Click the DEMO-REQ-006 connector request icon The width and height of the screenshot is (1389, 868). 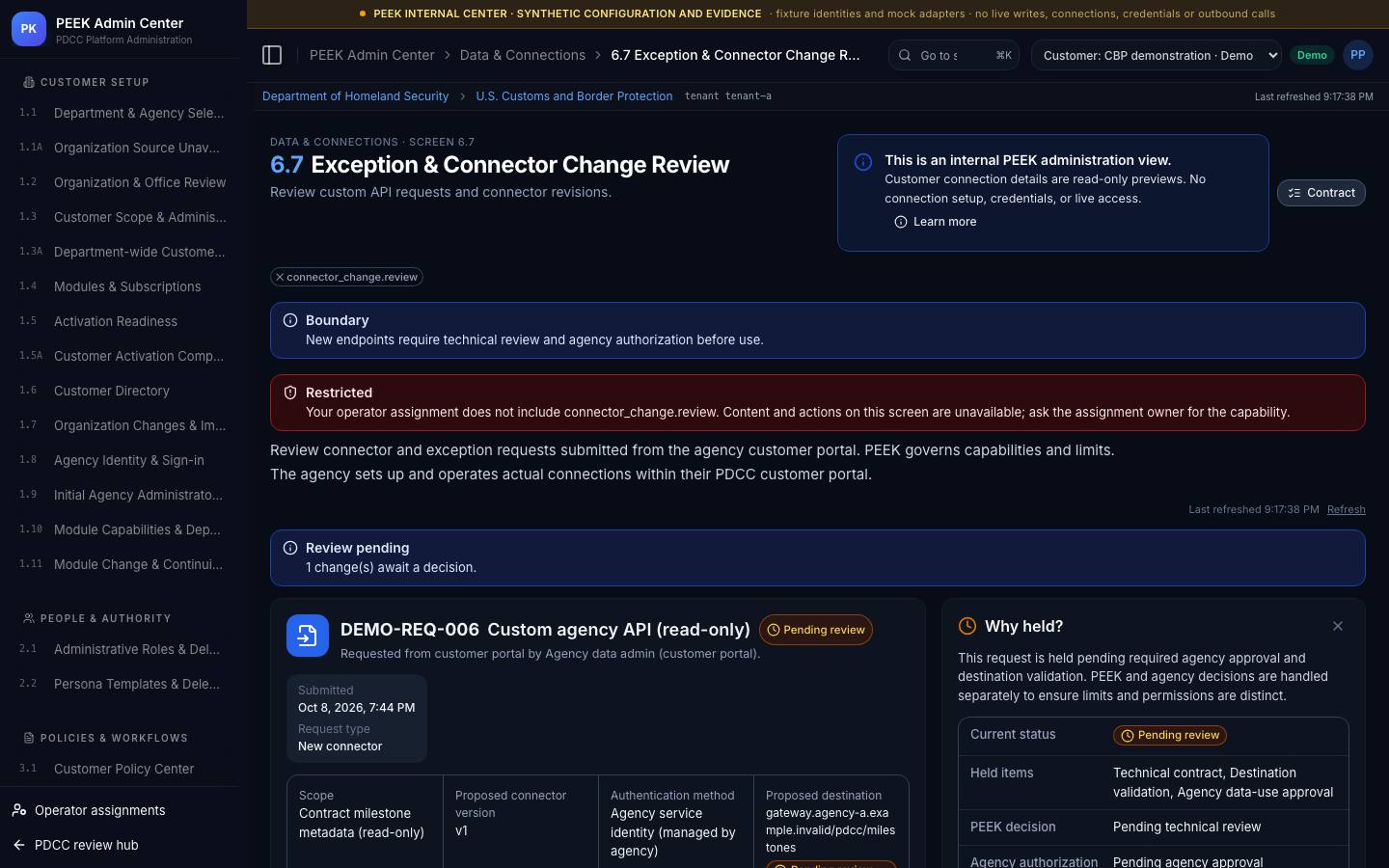tap(308, 636)
